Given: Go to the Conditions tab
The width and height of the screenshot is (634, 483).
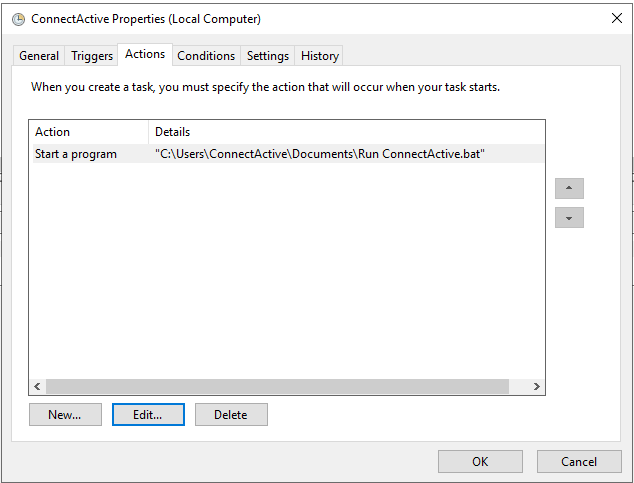Looking at the screenshot, I should [206, 56].
